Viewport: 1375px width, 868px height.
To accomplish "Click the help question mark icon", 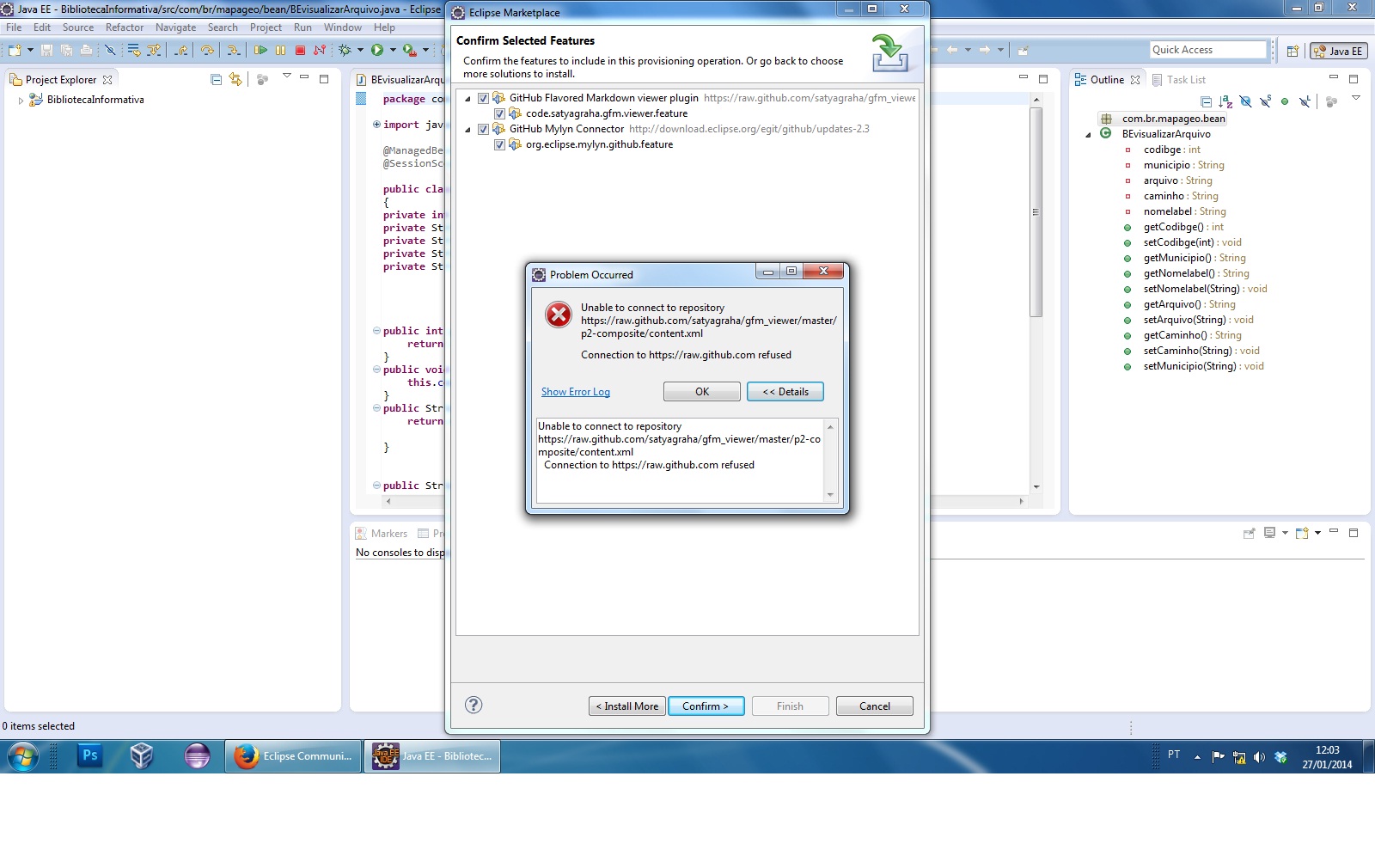I will tap(474, 705).
